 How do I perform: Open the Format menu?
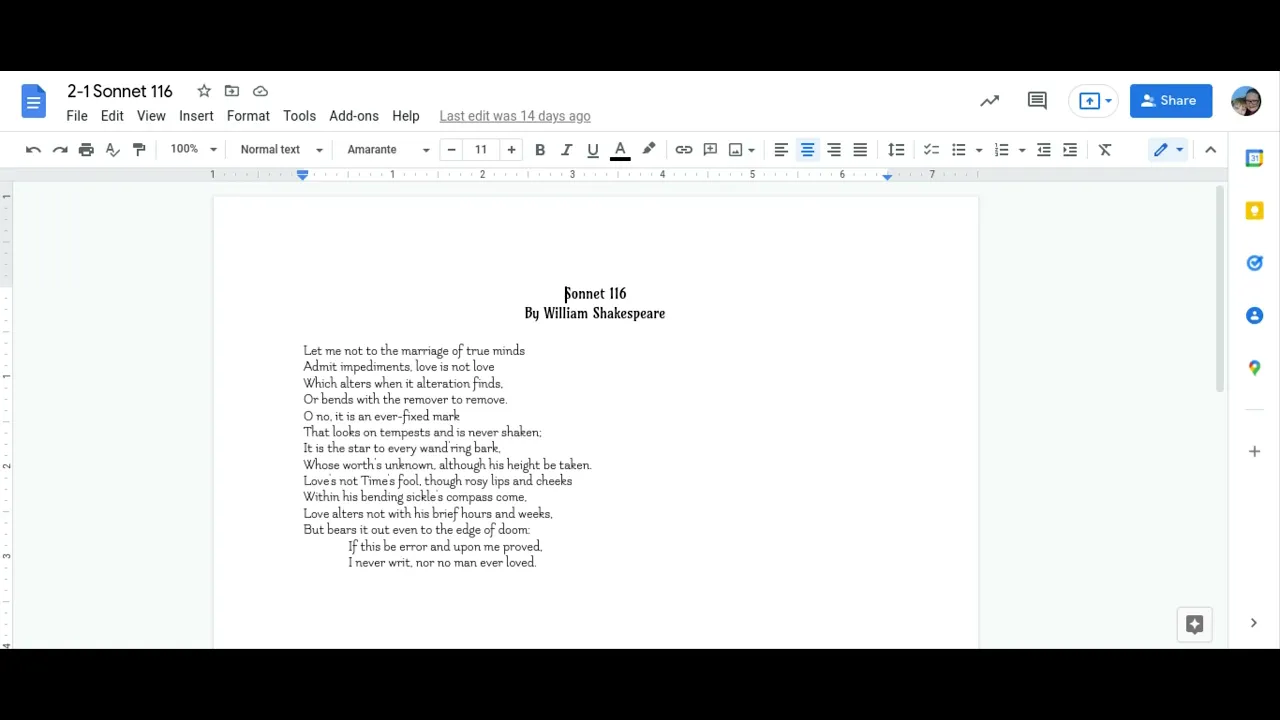(x=248, y=116)
